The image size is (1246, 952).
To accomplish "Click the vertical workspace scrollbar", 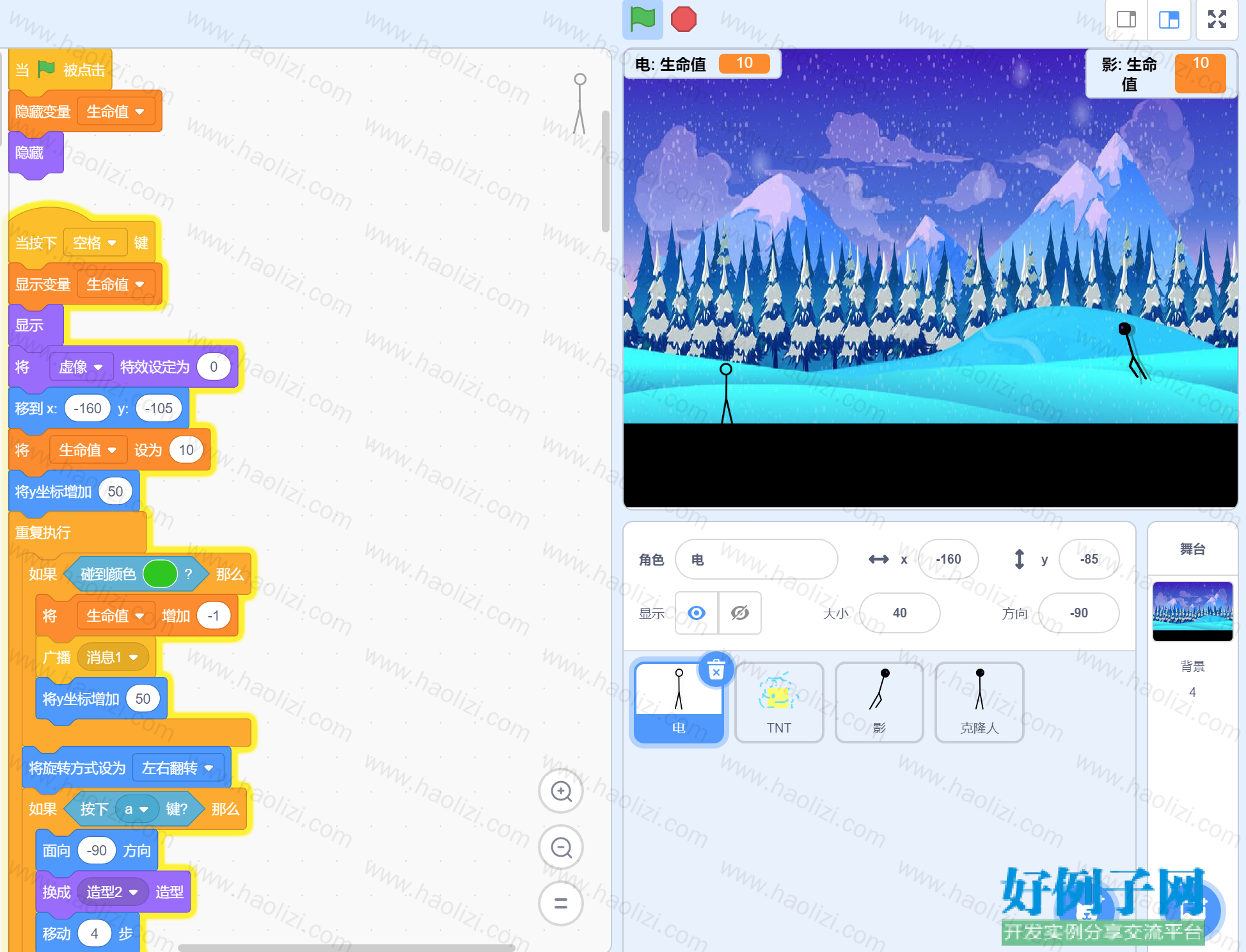I will point(605,171).
